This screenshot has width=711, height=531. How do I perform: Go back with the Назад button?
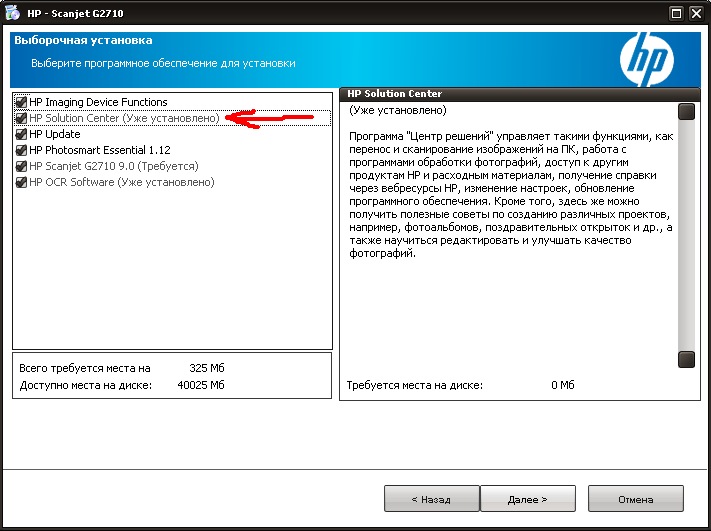(431, 499)
